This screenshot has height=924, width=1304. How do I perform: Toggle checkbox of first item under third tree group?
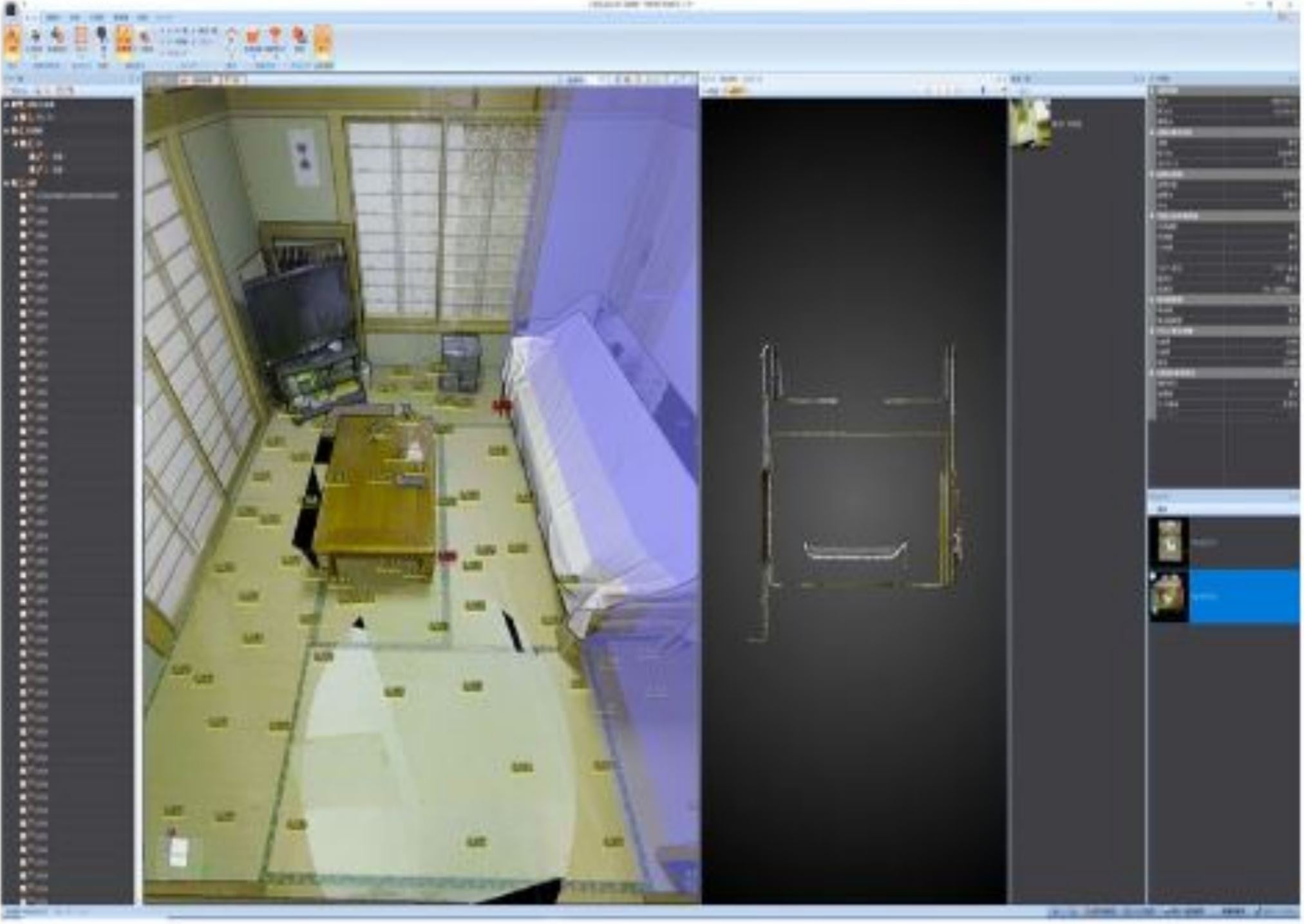[23, 196]
